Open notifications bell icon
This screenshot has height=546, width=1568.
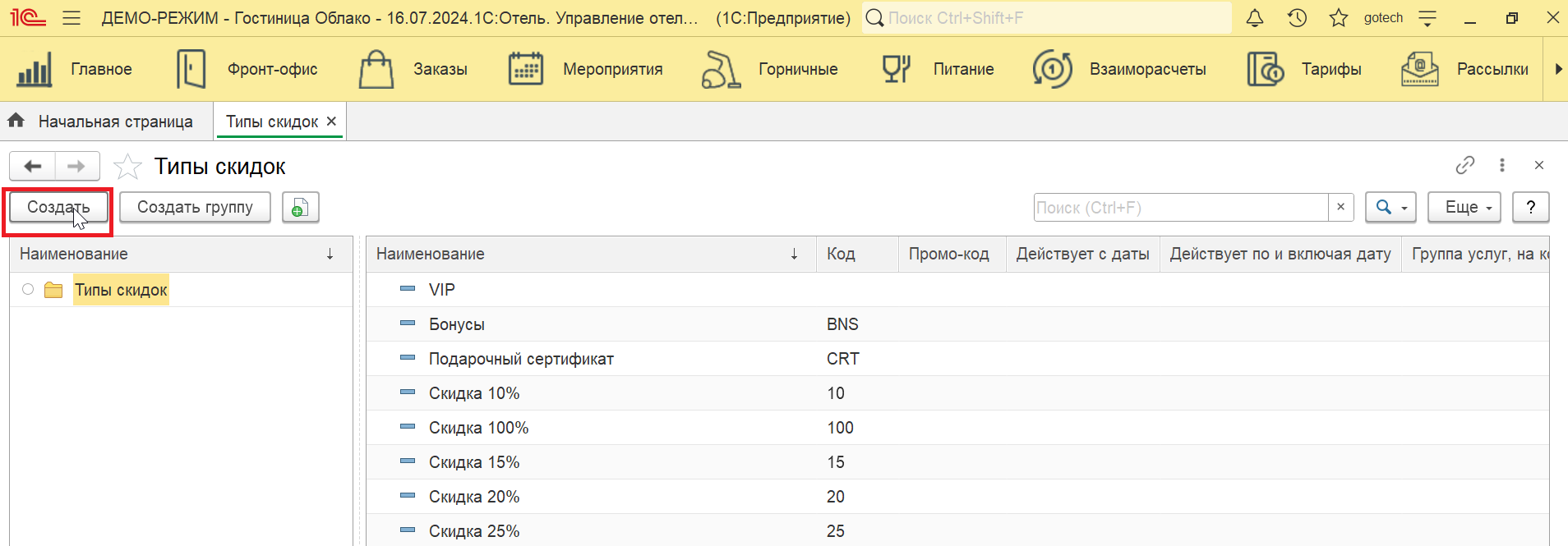coord(1255,17)
